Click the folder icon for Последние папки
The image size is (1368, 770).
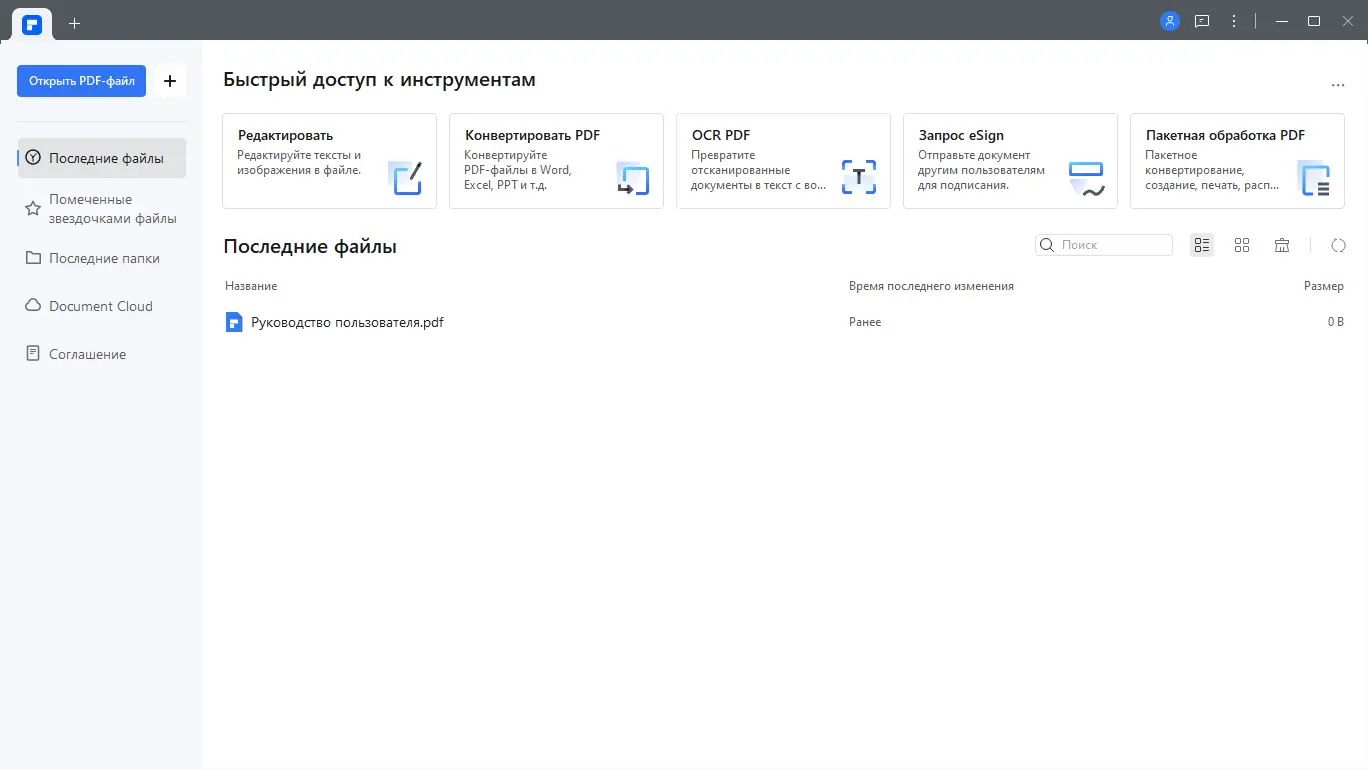coord(33,258)
